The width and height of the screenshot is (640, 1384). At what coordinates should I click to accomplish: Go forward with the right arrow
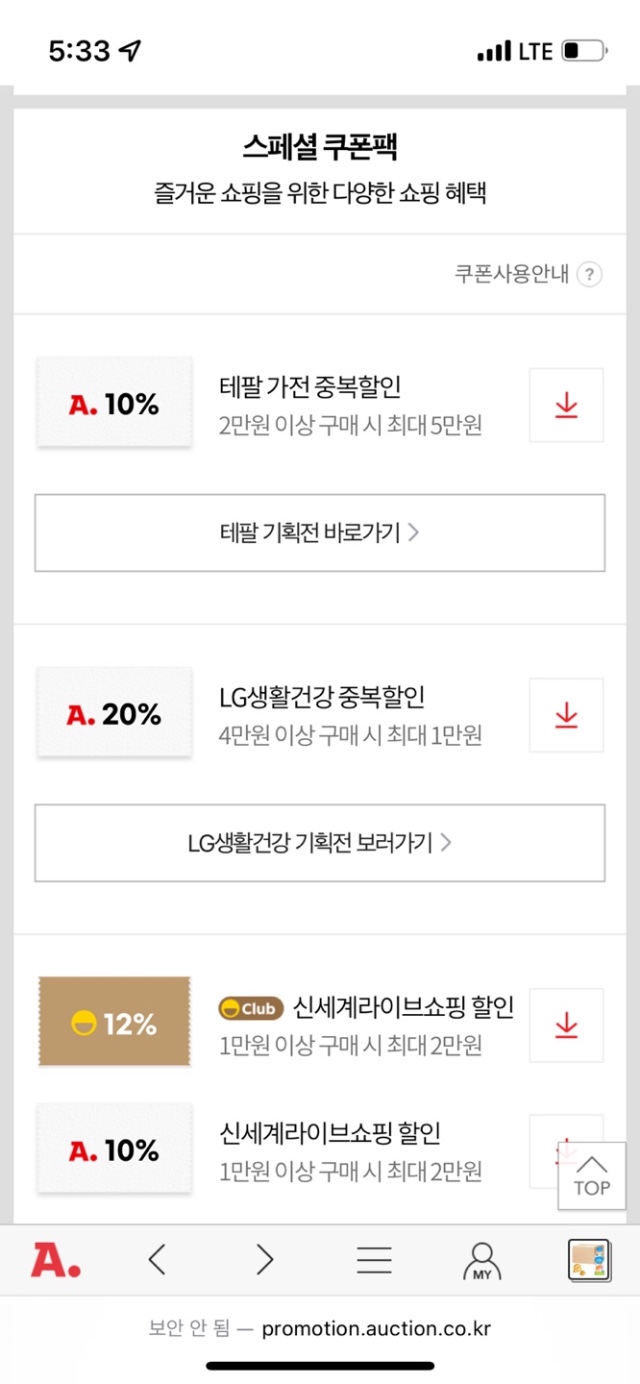(264, 1260)
